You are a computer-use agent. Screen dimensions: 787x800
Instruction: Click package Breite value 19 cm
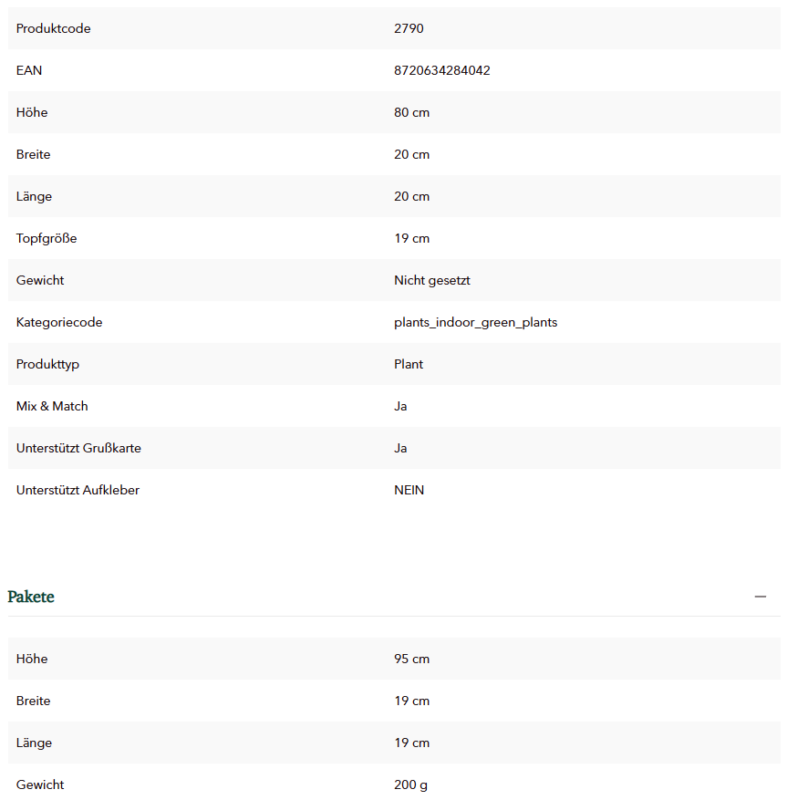click(412, 701)
